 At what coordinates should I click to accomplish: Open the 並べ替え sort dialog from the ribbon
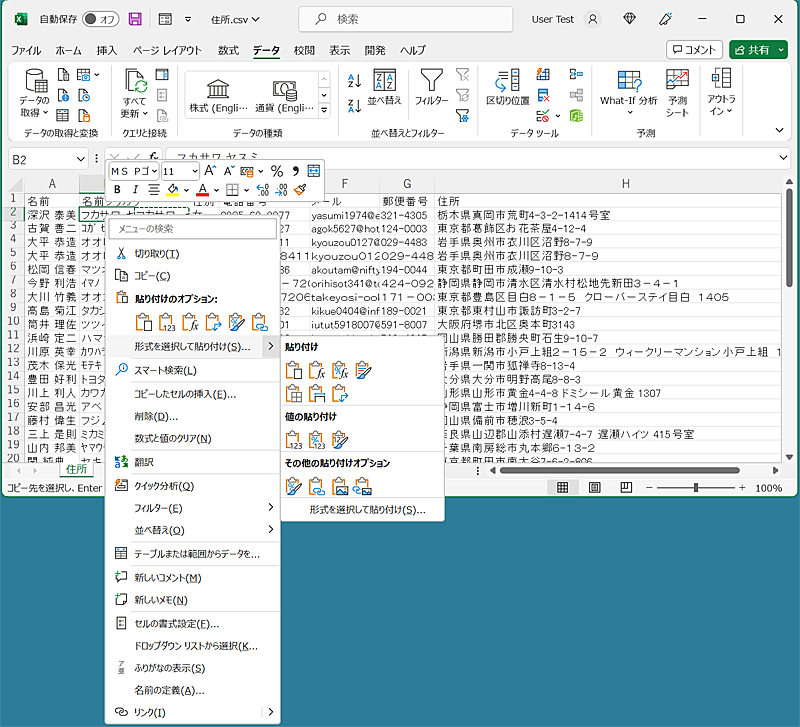coord(384,87)
